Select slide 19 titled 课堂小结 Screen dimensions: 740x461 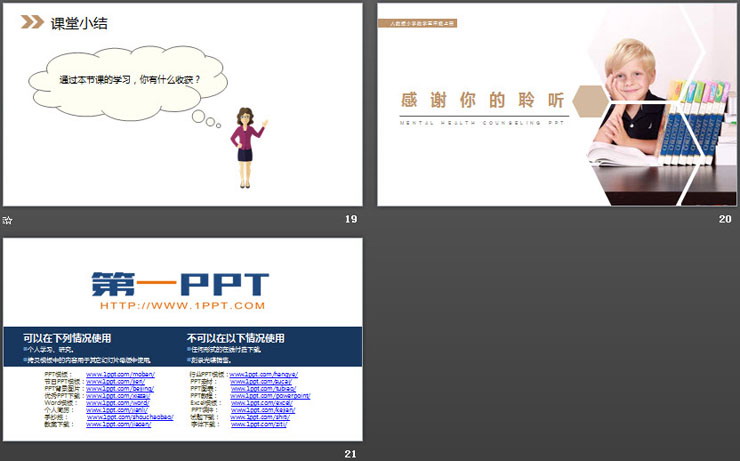pyautogui.click(x=183, y=104)
